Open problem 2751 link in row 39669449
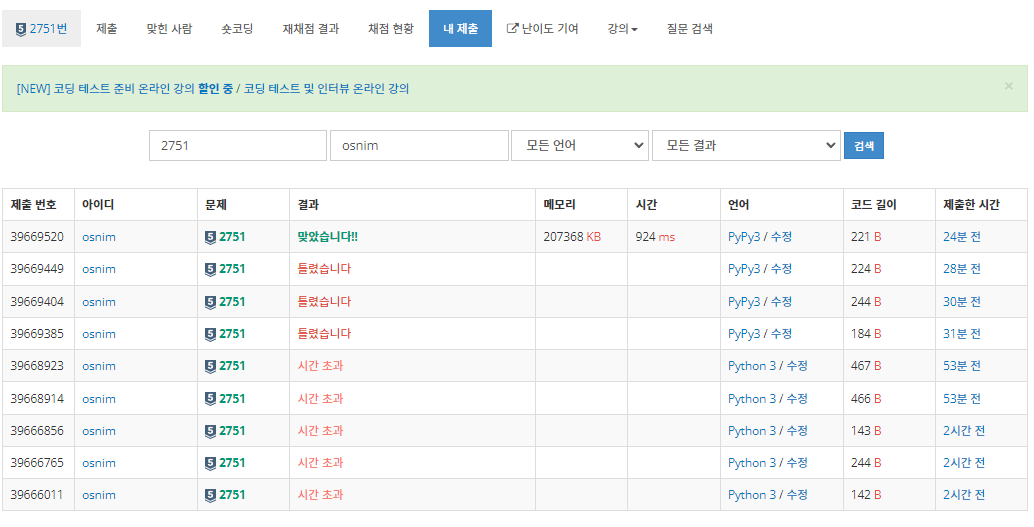The image size is (1034, 527). click(x=232, y=268)
